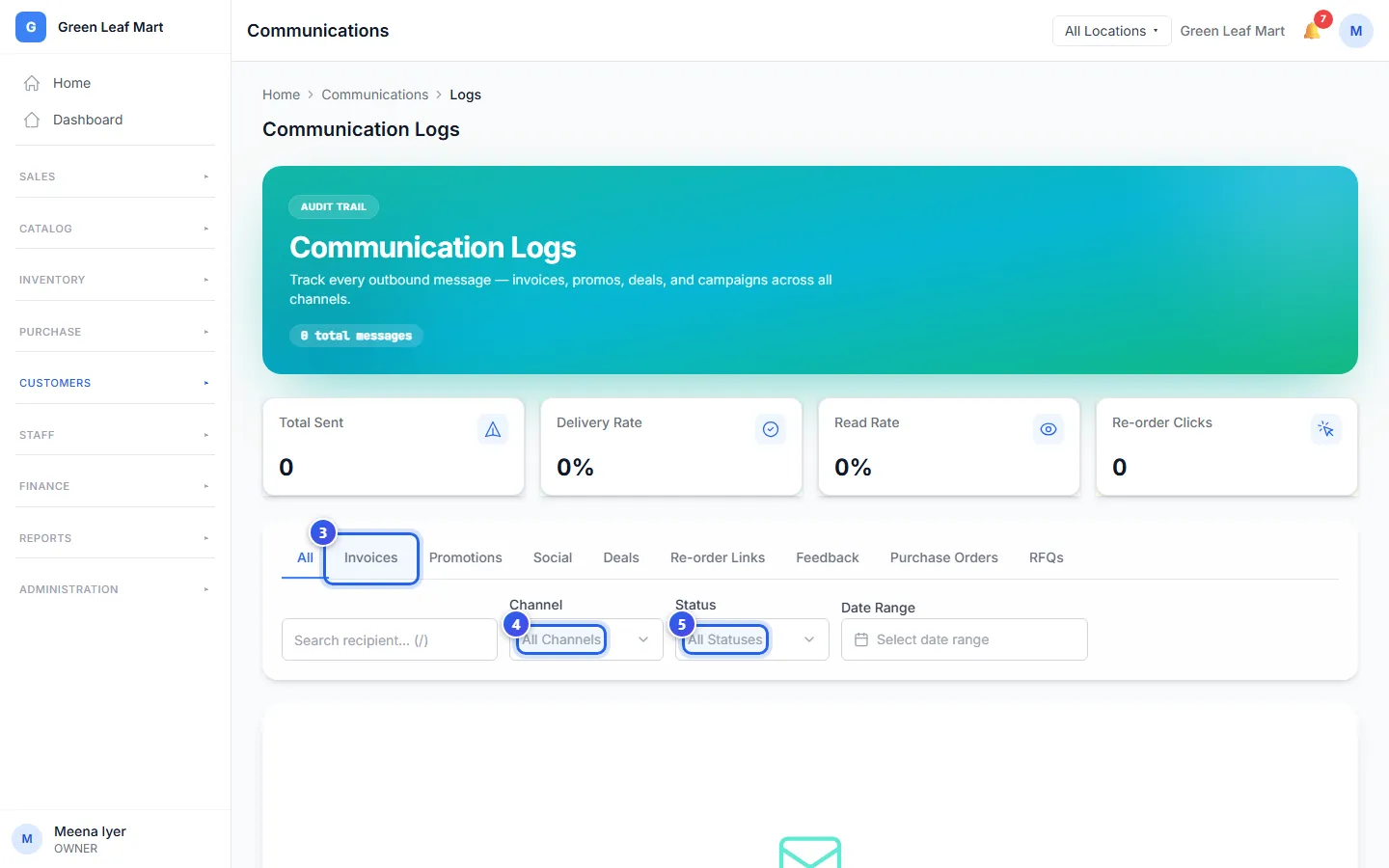Click the Green Leaf Mart logo icon
This screenshot has width=1389, height=868.
31,27
